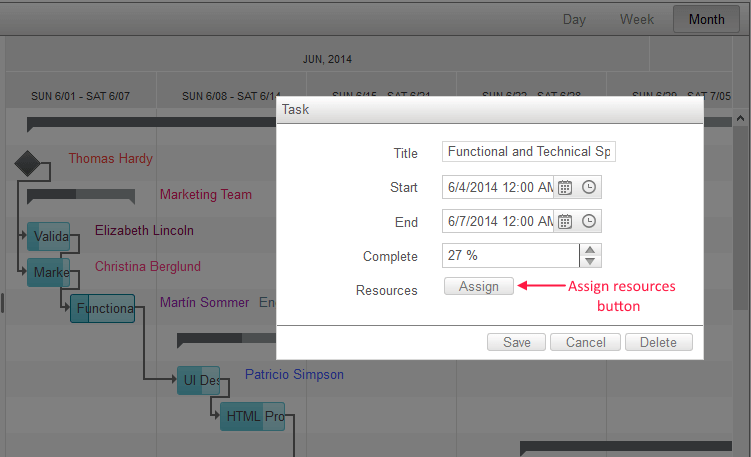Open the End date calendar picker
Screen dimensions: 751x457
(565, 221)
